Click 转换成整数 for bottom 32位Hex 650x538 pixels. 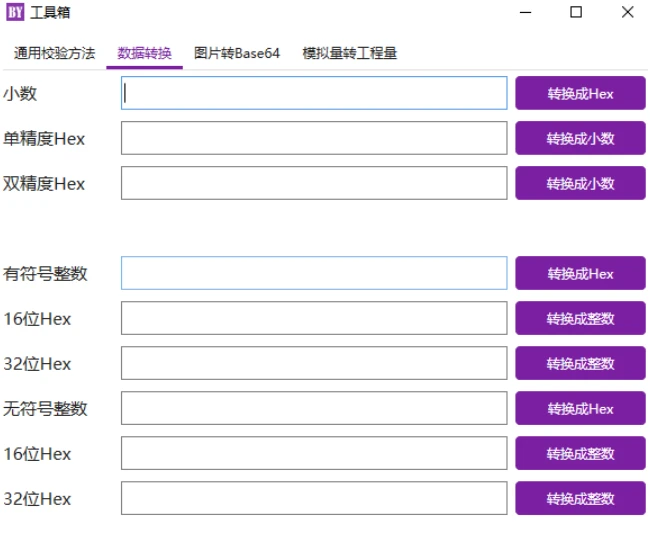(x=580, y=498)
